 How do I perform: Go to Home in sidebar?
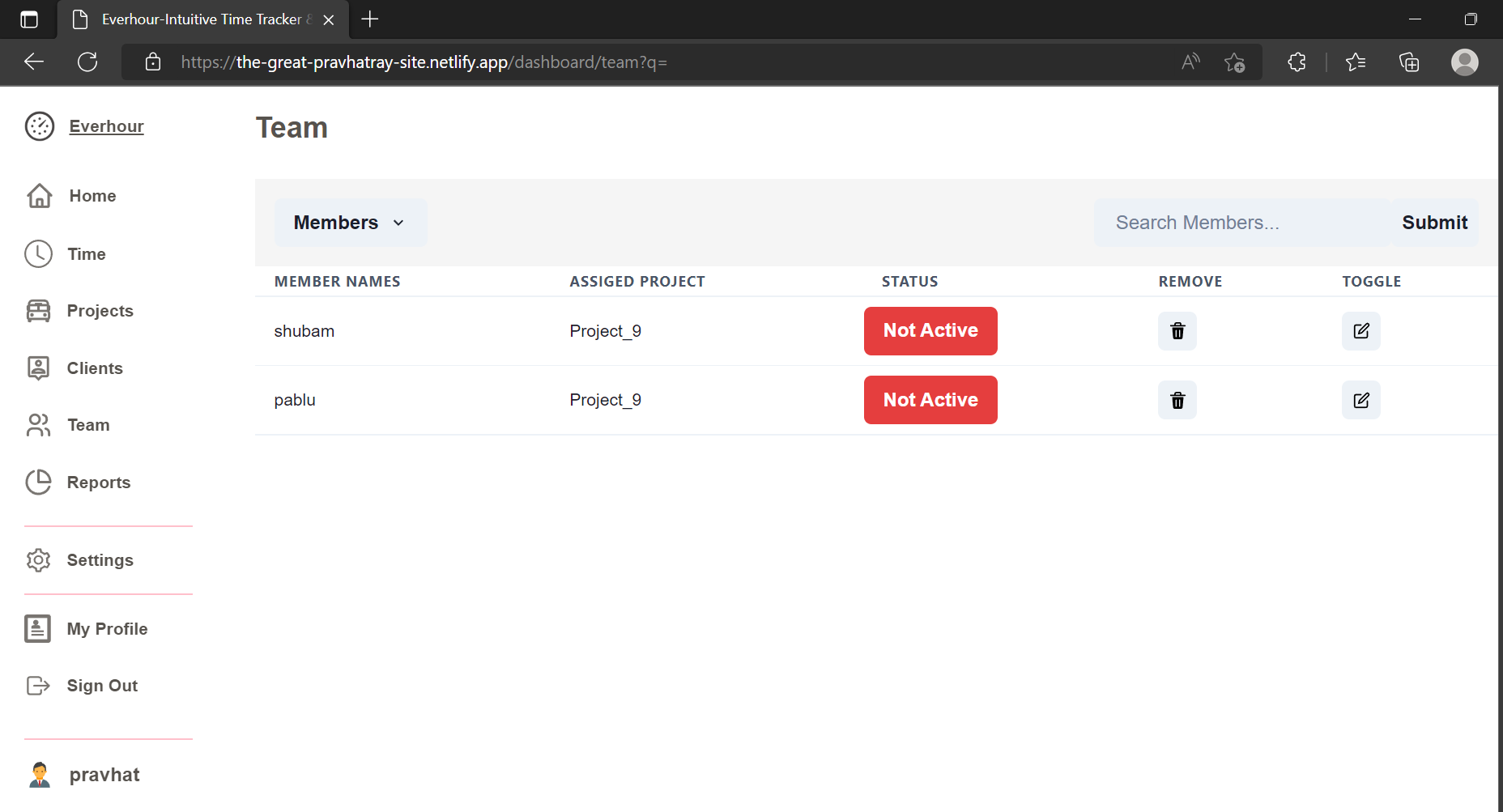pos(92,196)
